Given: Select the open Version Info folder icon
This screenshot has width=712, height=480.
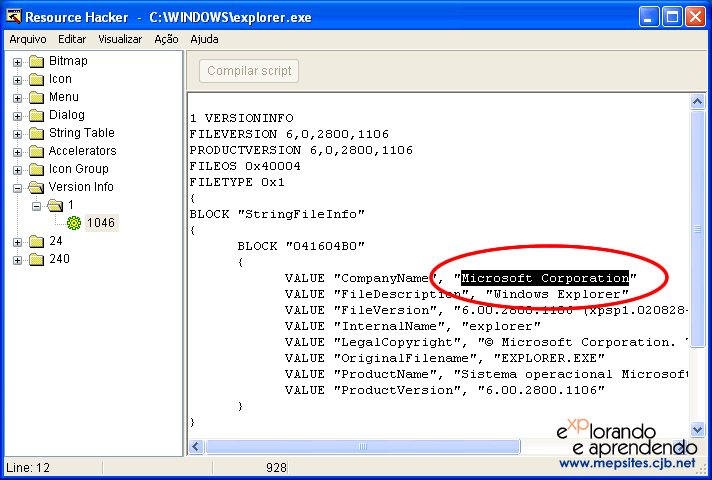Looking at the screenshot, I should pyautogui.click(x=36, y=187).
